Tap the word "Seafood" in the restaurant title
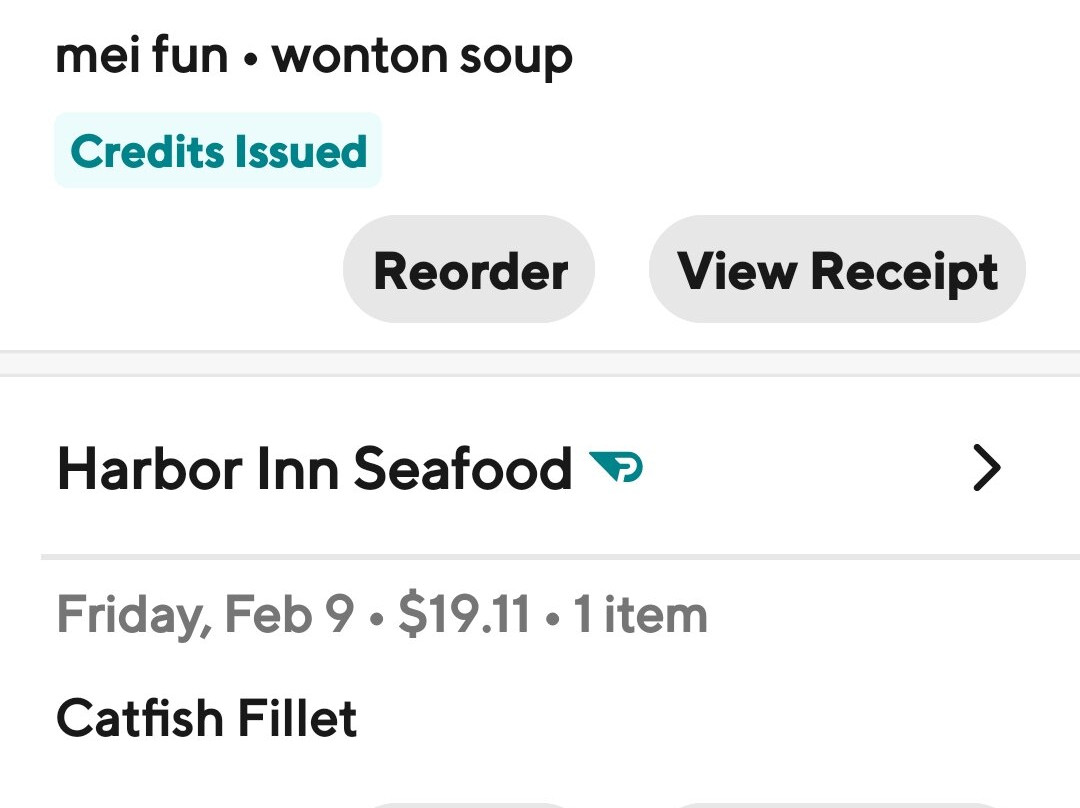Viewport: 1080px width, 808px height. click(x=463, y=468)
